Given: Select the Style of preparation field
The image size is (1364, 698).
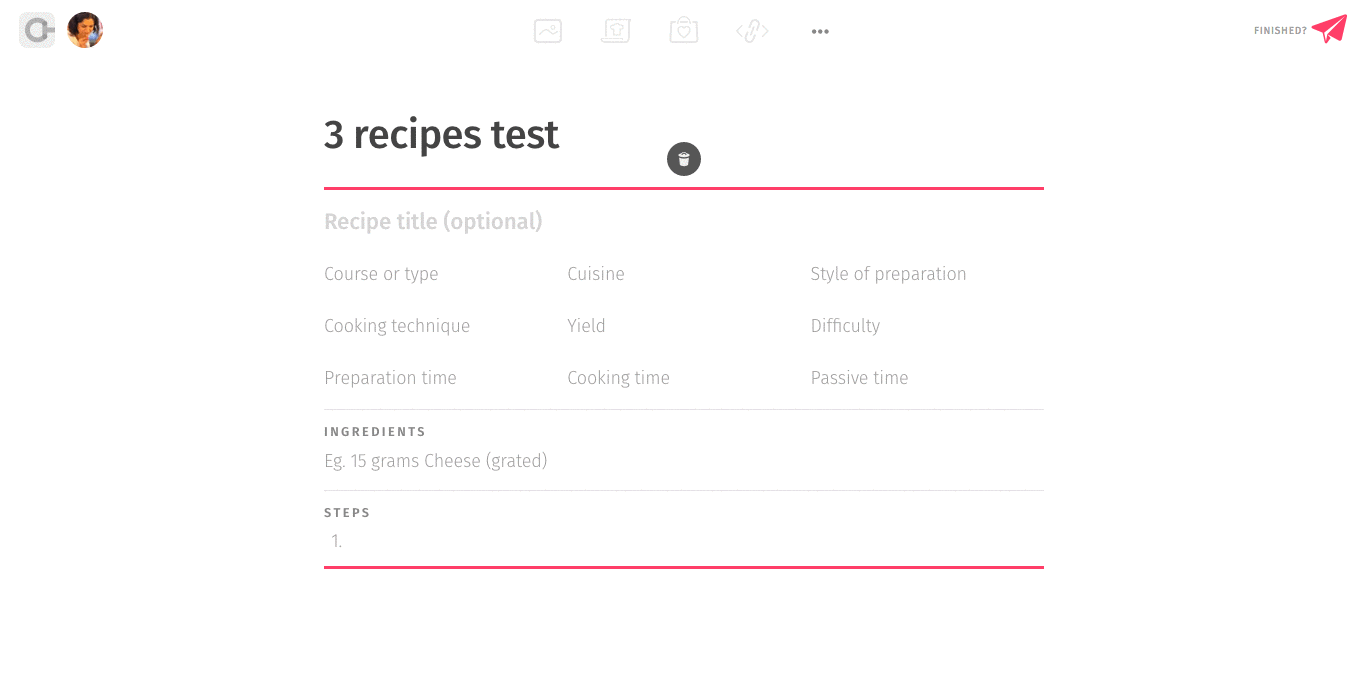Looking at the screenshot, I should click(x=888, y=274).
